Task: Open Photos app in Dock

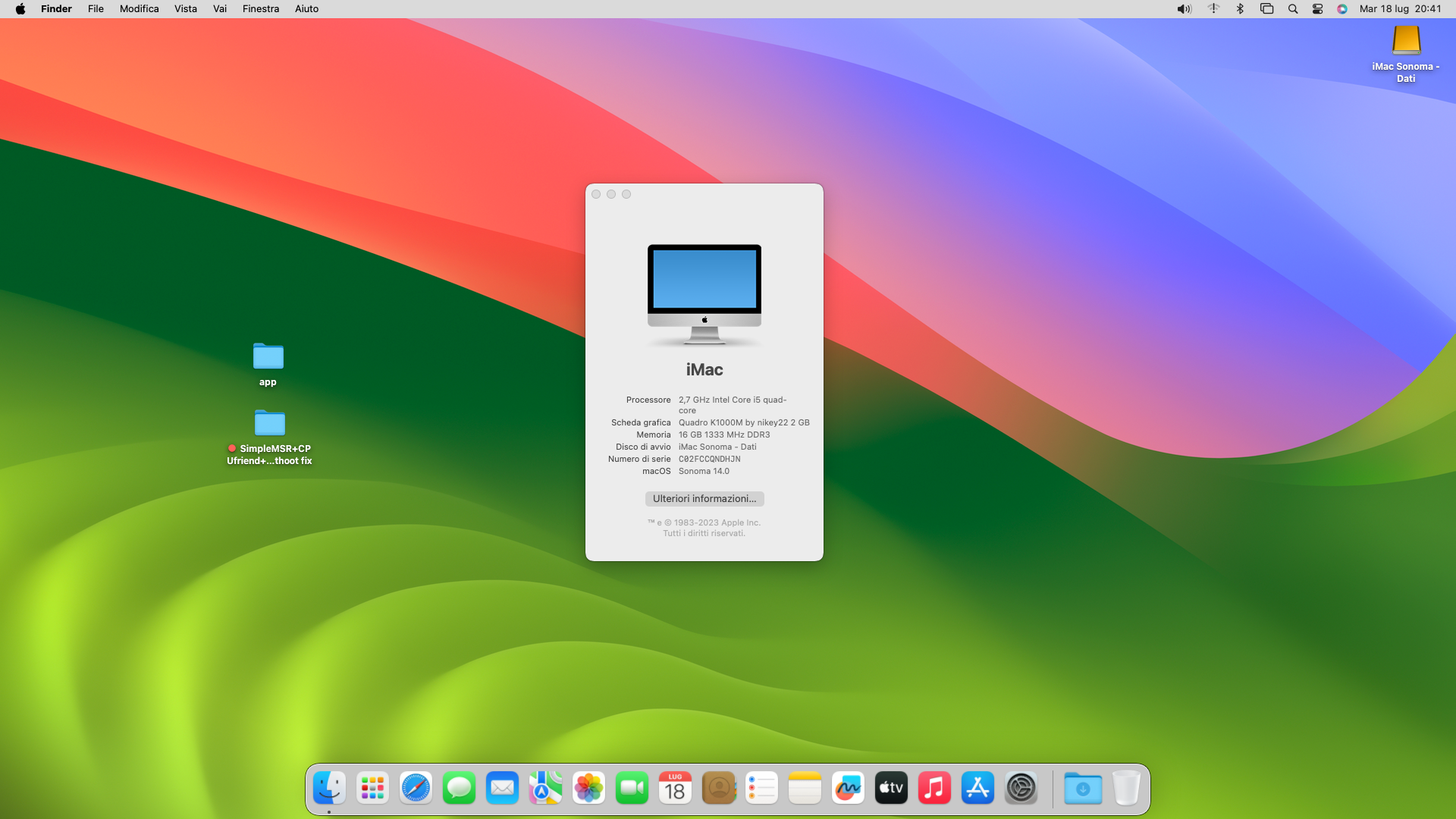Action: click(588, 789)
